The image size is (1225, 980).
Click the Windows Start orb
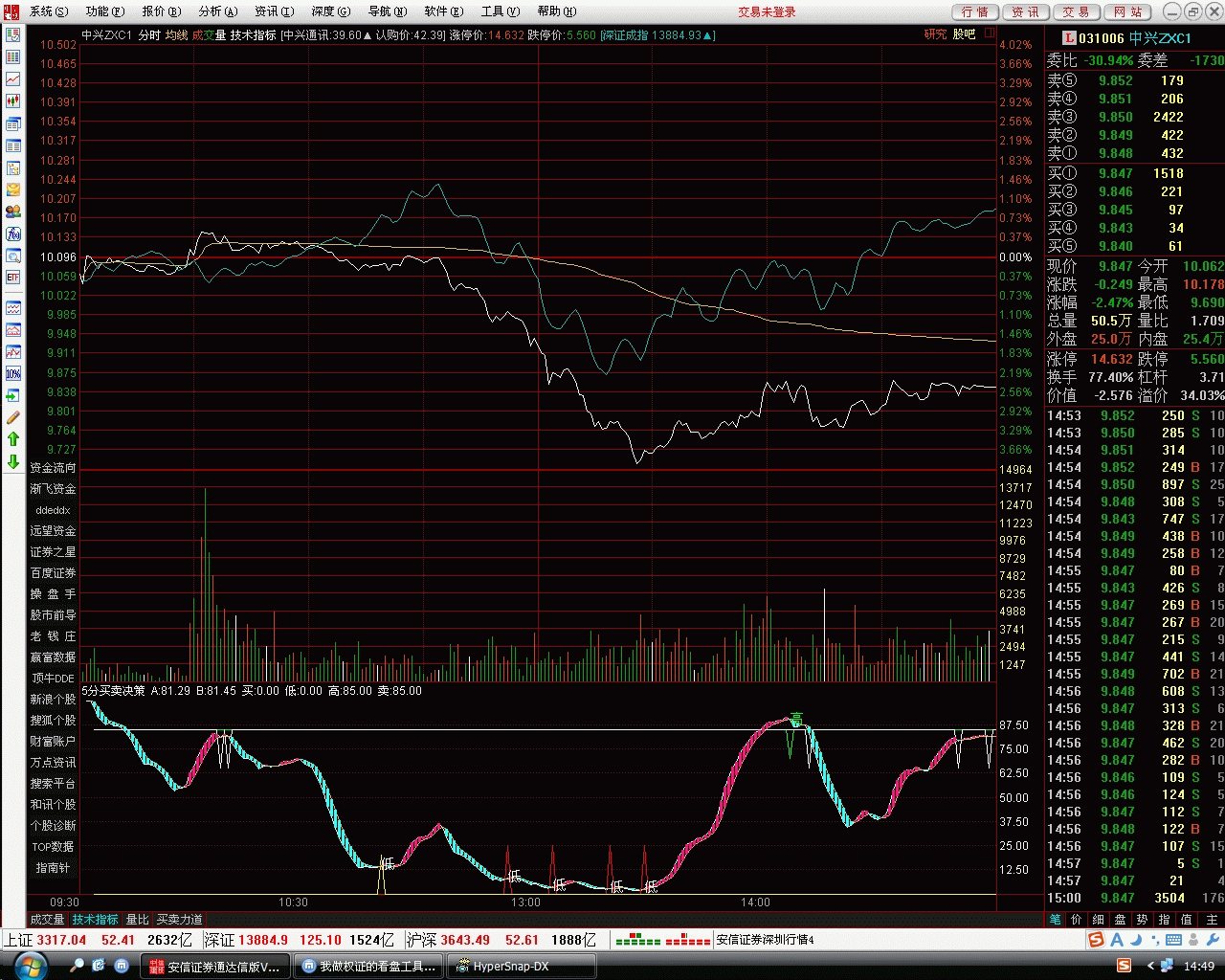click(x=31, y=965)
